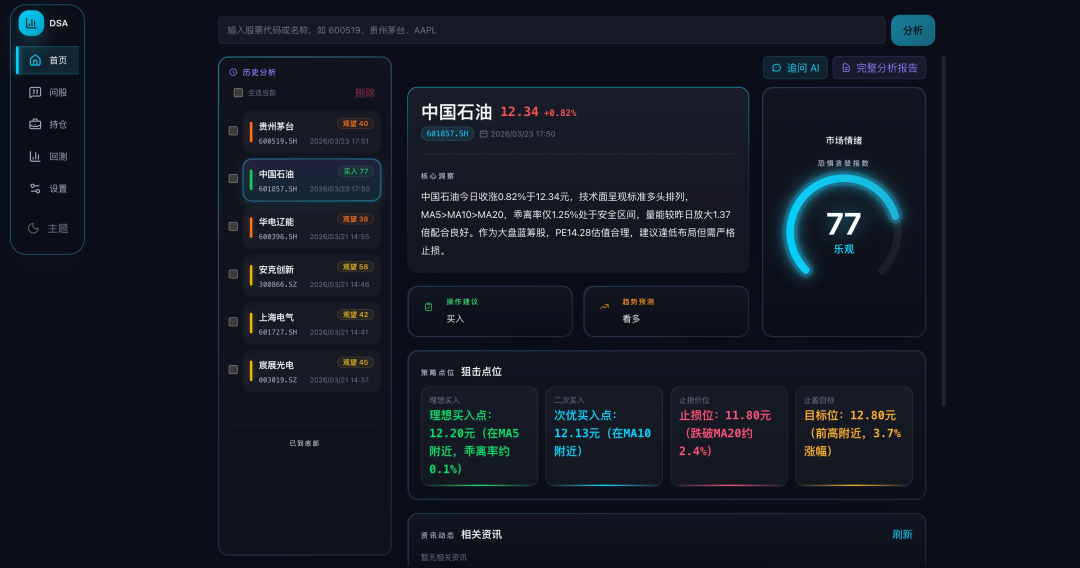1080x568 pixels.
Task: Click the document icon in 完整分析报告 button
Action: [x=847, y=68]
